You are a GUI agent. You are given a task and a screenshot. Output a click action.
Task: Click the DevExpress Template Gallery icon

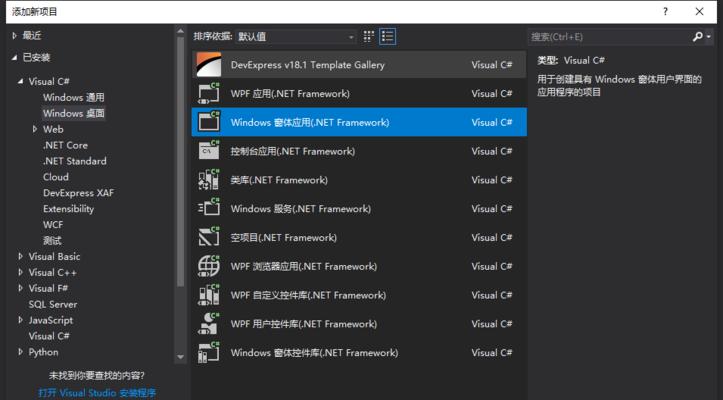pos(208,65)
